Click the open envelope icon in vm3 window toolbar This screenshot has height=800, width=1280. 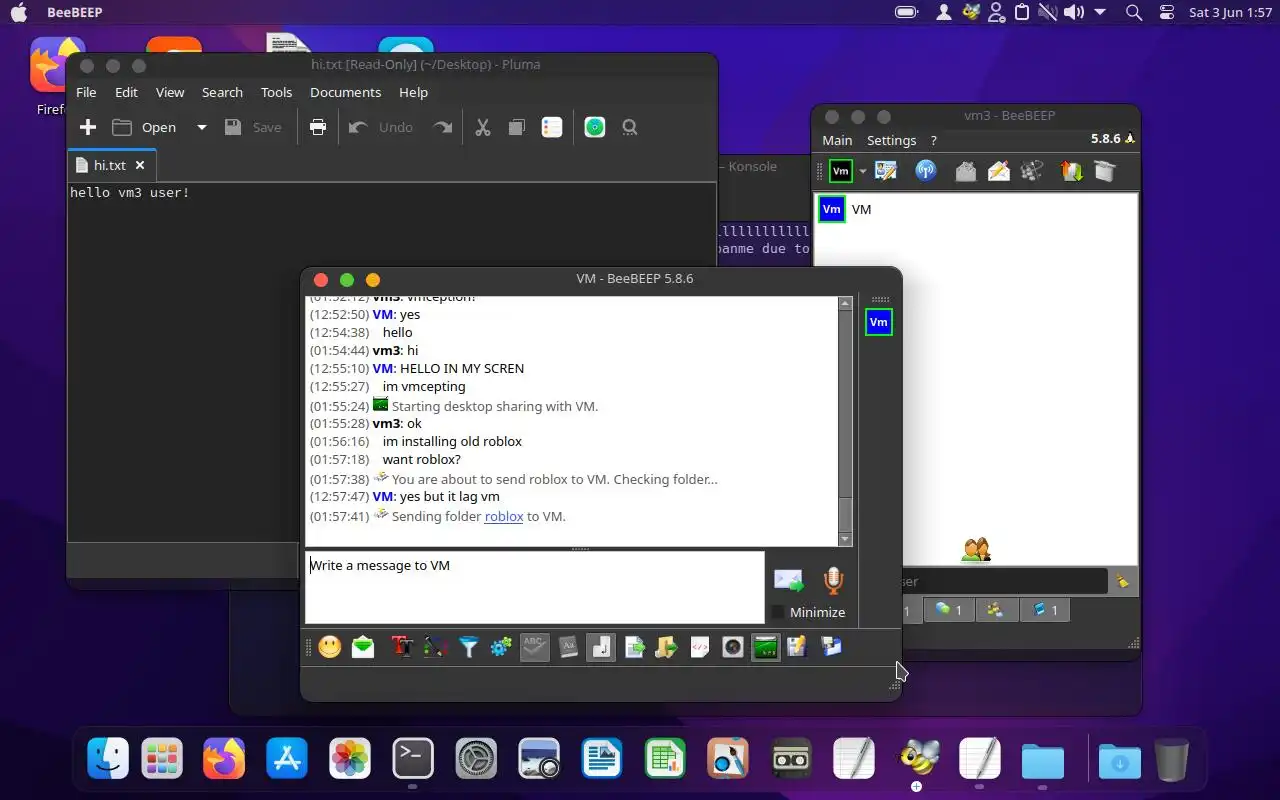pyautogui.click(x=965, y=171)
